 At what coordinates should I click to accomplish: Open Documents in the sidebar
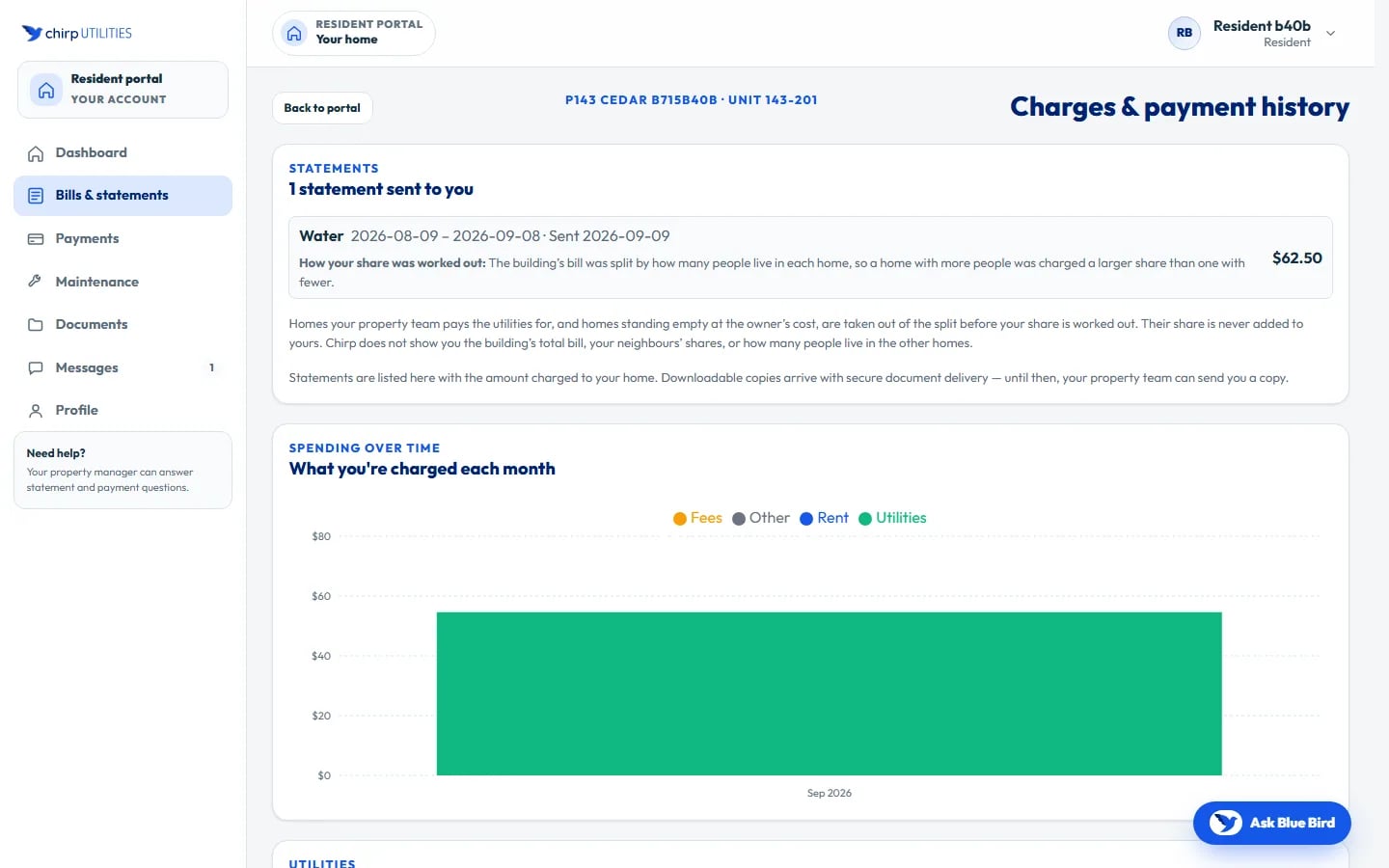[x=123, y=324]
